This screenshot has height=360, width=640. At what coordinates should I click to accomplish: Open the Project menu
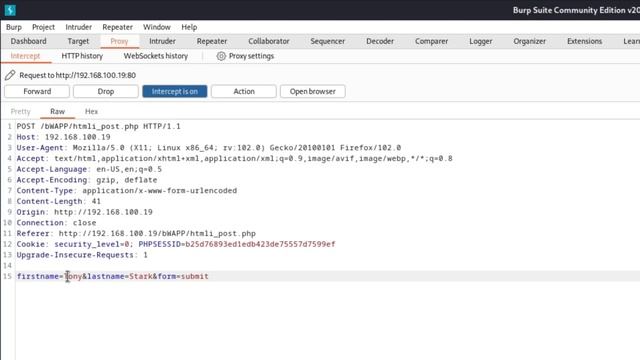point(43,27)
